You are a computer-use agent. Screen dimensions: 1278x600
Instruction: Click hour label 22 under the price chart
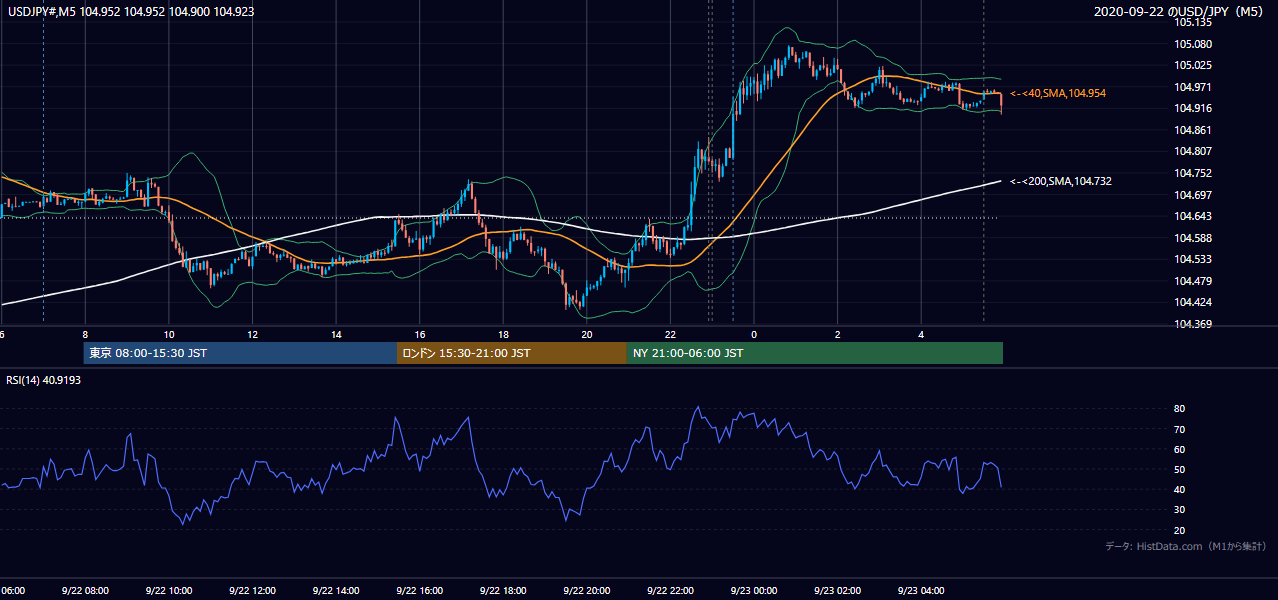(x=671, y=335)
